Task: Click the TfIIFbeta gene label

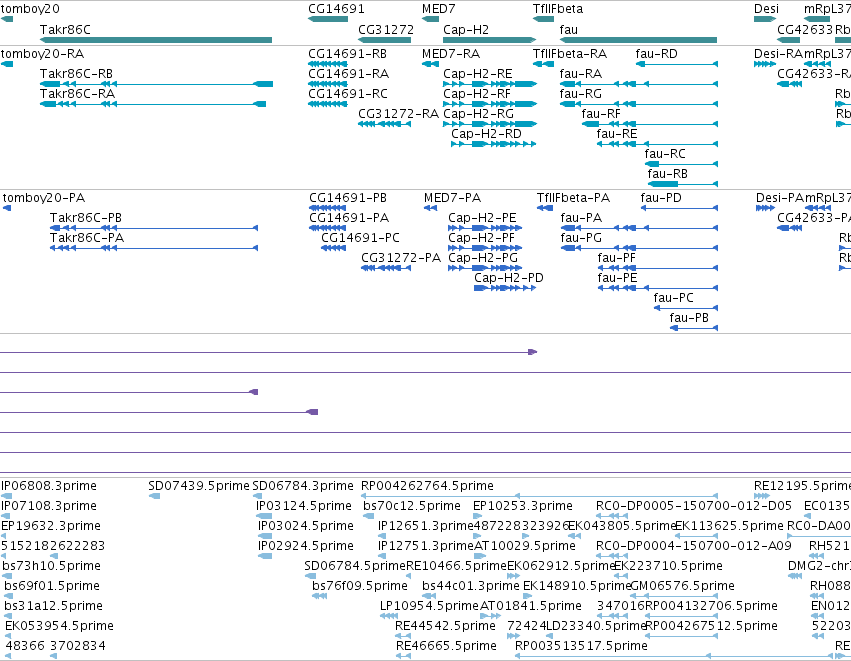Action: 558,9
